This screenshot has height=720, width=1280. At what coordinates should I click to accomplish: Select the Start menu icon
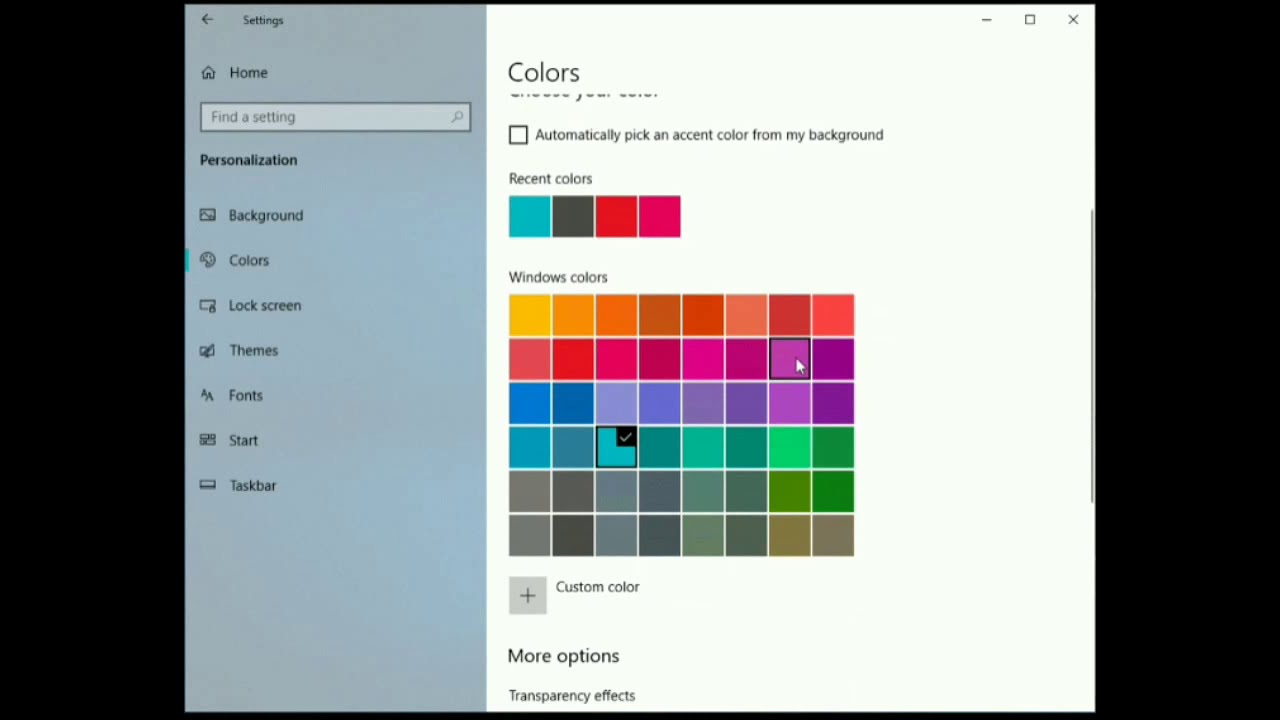(208, 440)
